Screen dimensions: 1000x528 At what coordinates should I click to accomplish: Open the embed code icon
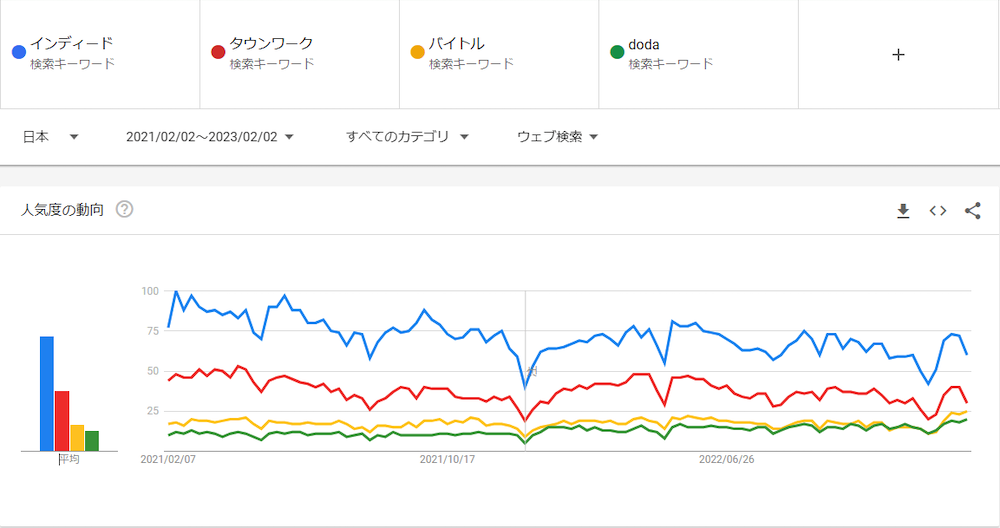(x=937, y=211)
